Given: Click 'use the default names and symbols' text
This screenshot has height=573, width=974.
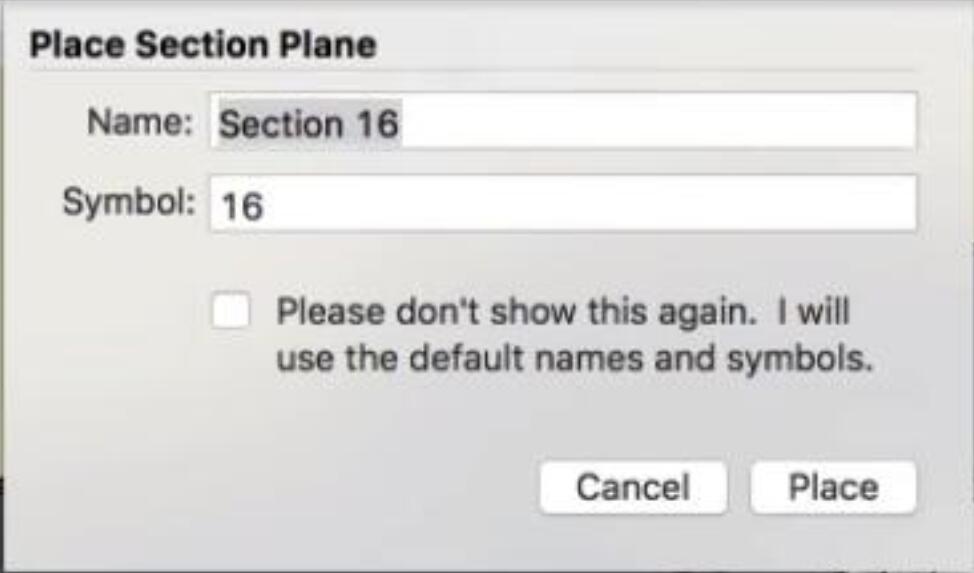Looking at the screenshot, I should pos(575,358).
